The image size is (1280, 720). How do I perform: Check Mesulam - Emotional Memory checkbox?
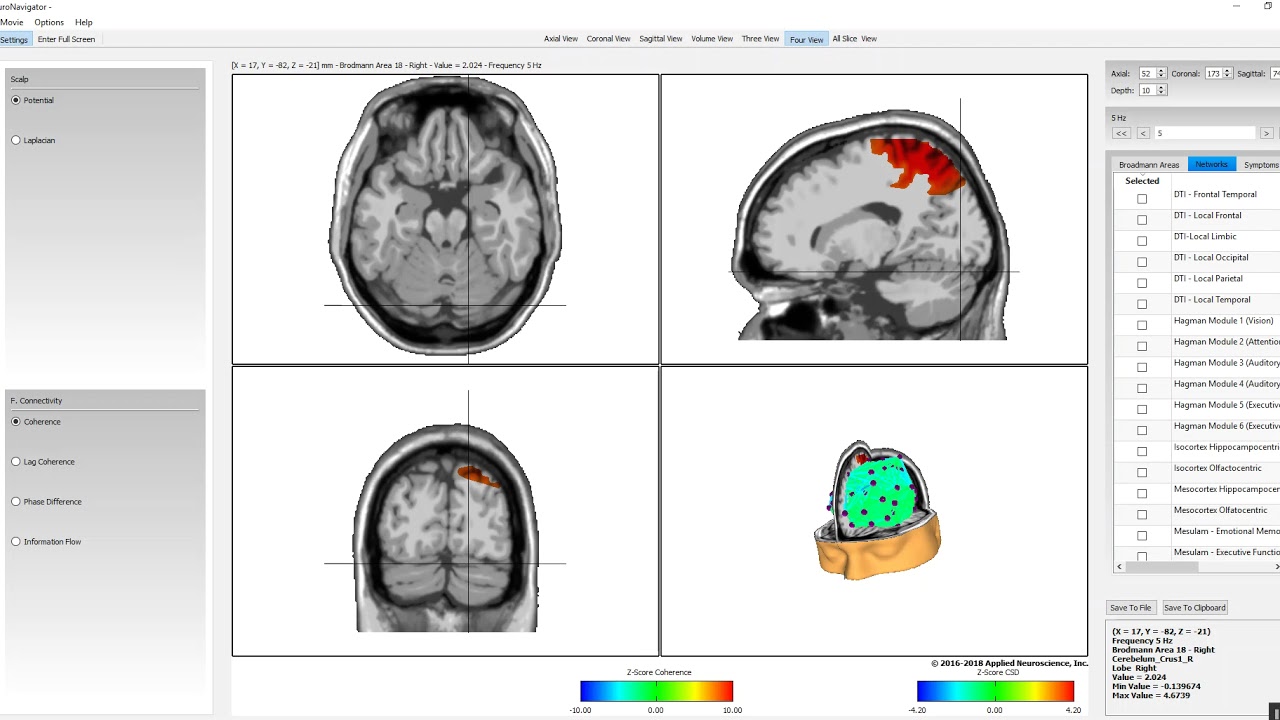pos(1142,535)
